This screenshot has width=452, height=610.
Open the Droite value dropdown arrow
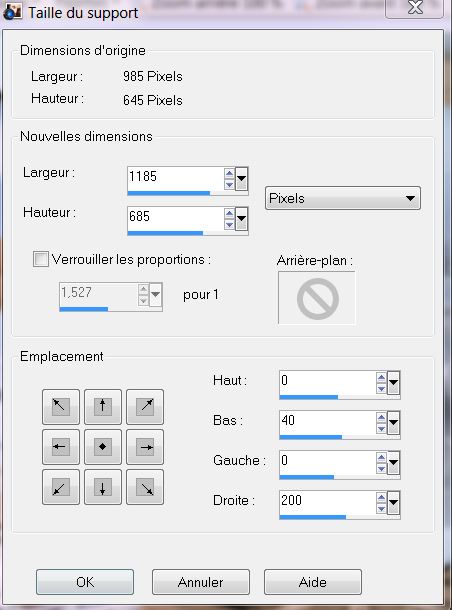(x=394, y=503)
